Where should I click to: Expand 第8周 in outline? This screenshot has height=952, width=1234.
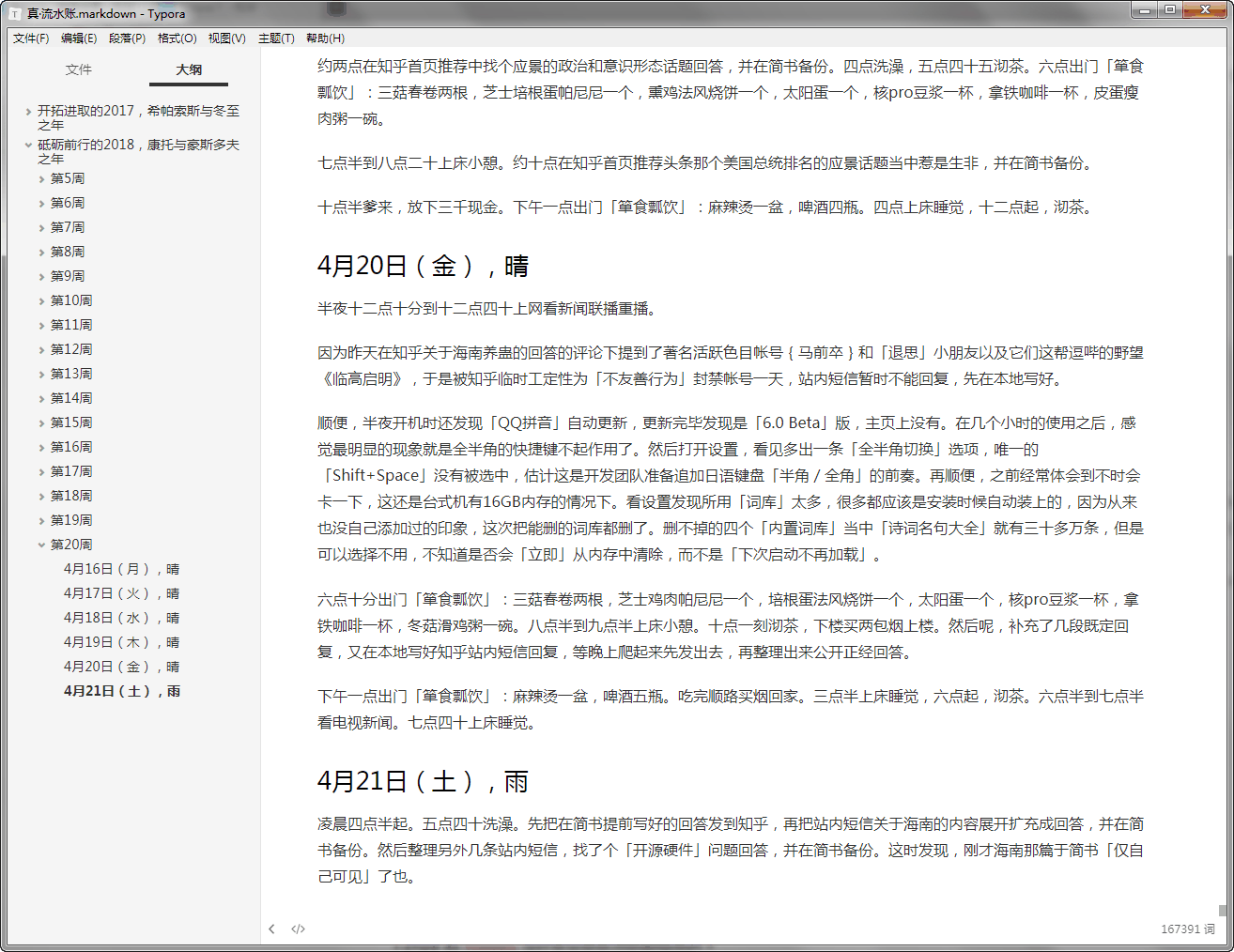(41, 253)
